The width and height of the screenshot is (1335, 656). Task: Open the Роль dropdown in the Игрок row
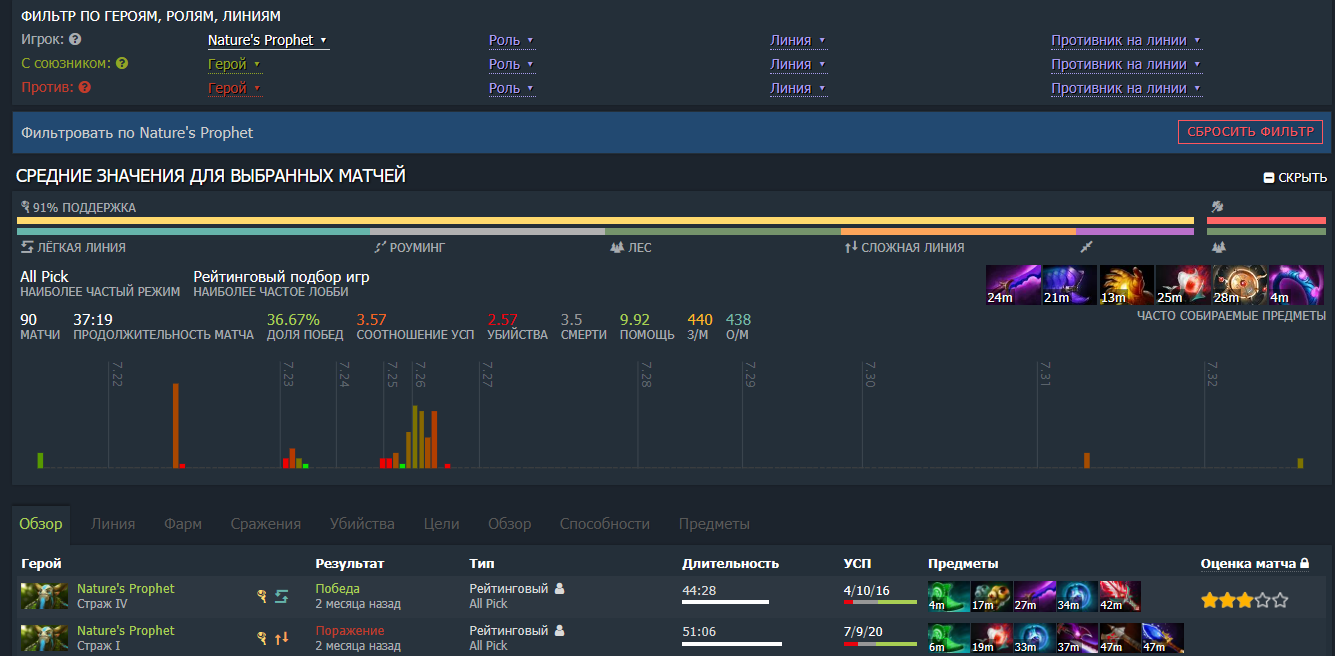(511, 41)
